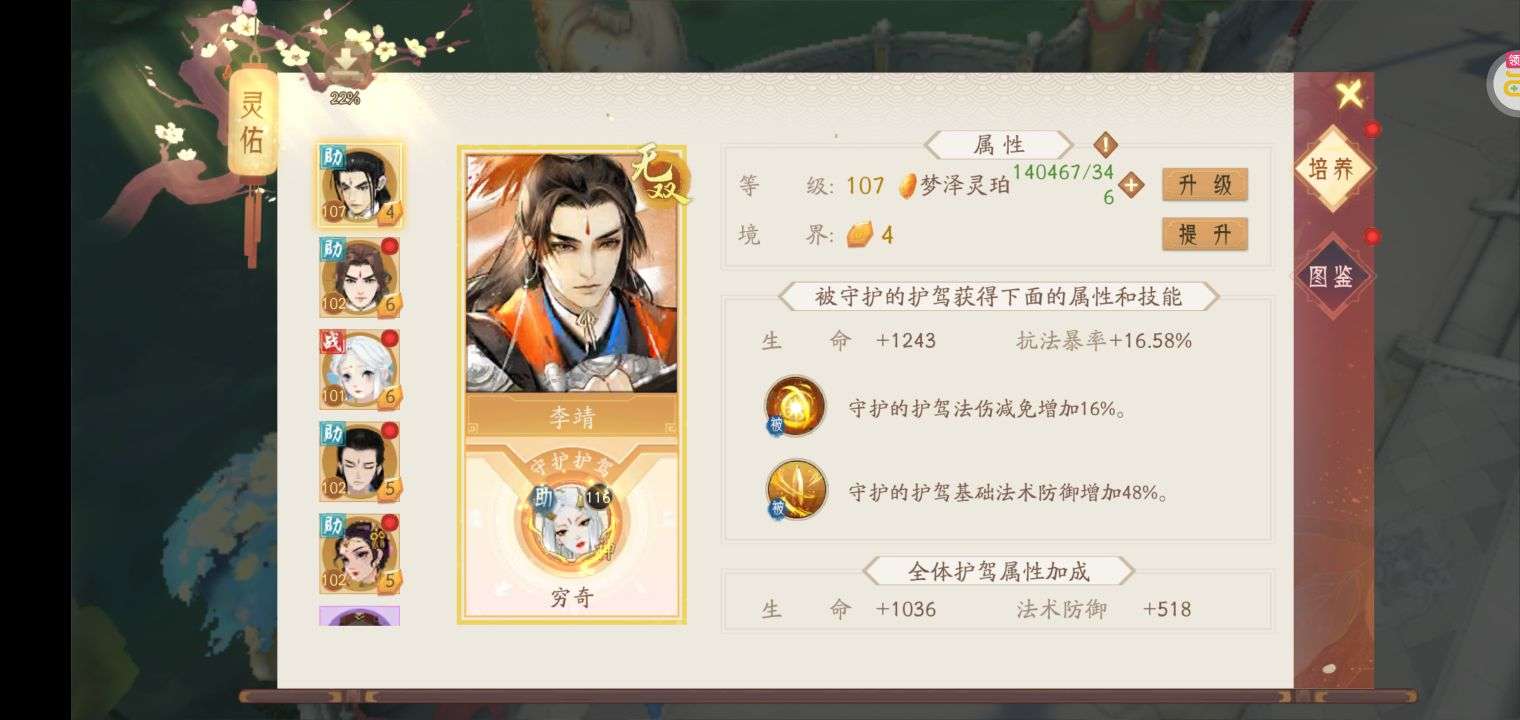Image resolution: width=1520 pixels, height=720 pixels.
Task: Select the fourth closed-eyes male avatar
Action: point(360,462)
